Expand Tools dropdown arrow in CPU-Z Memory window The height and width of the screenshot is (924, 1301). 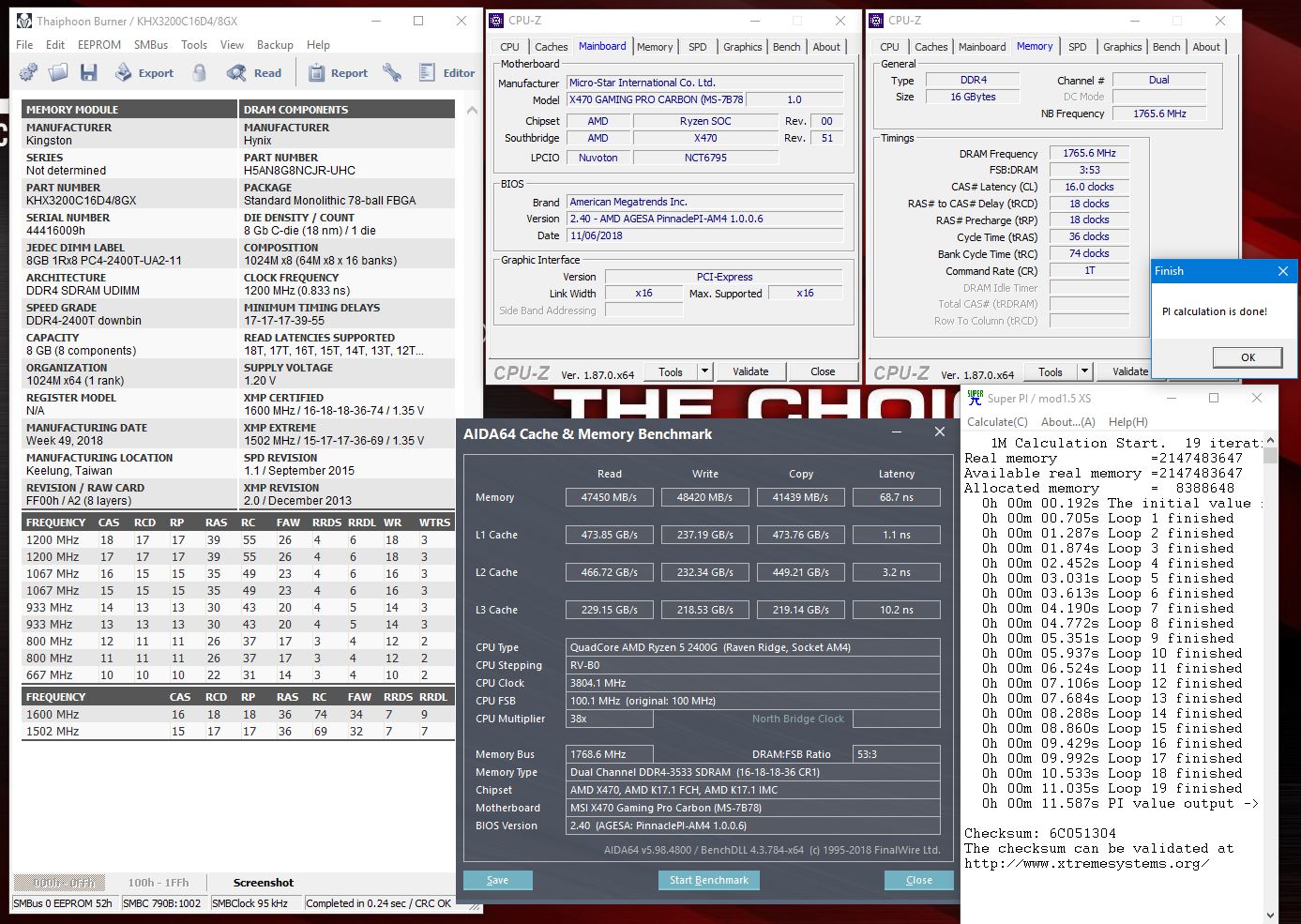(1085, 371)
